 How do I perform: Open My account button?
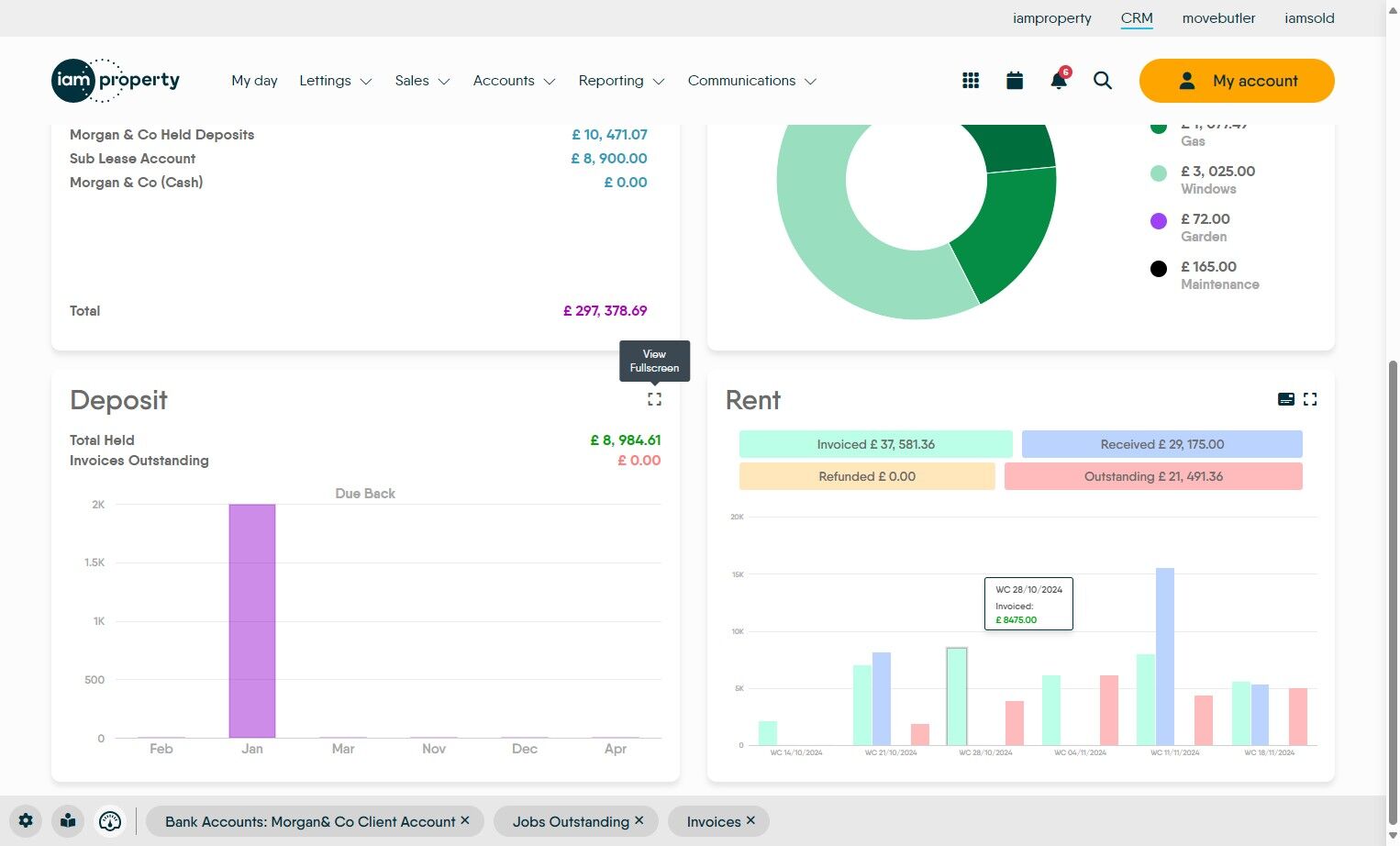click(x=1237, y=81)
